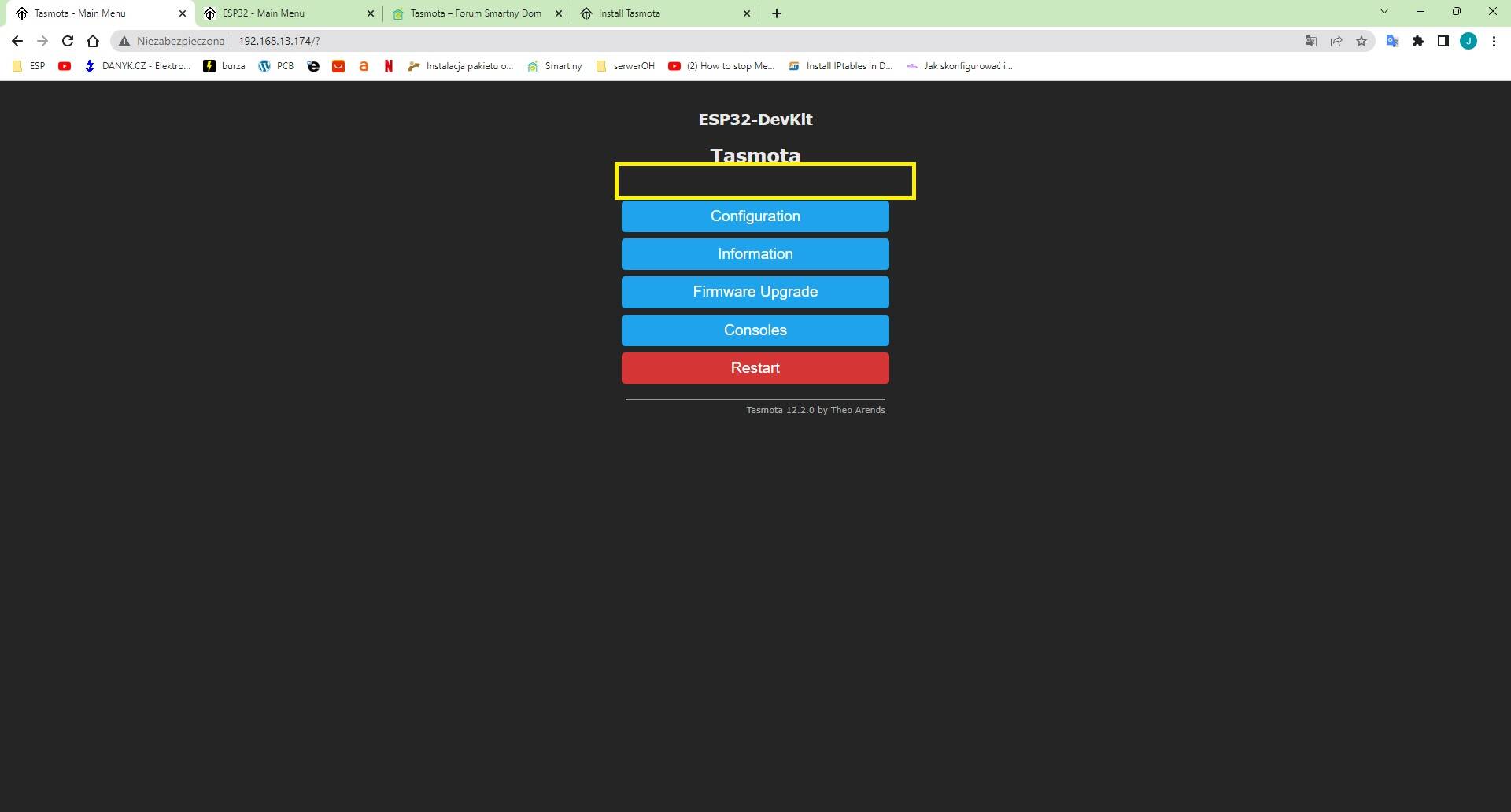Open the Google Translate extension
1511x812 pixels.
pos(1392,41)
